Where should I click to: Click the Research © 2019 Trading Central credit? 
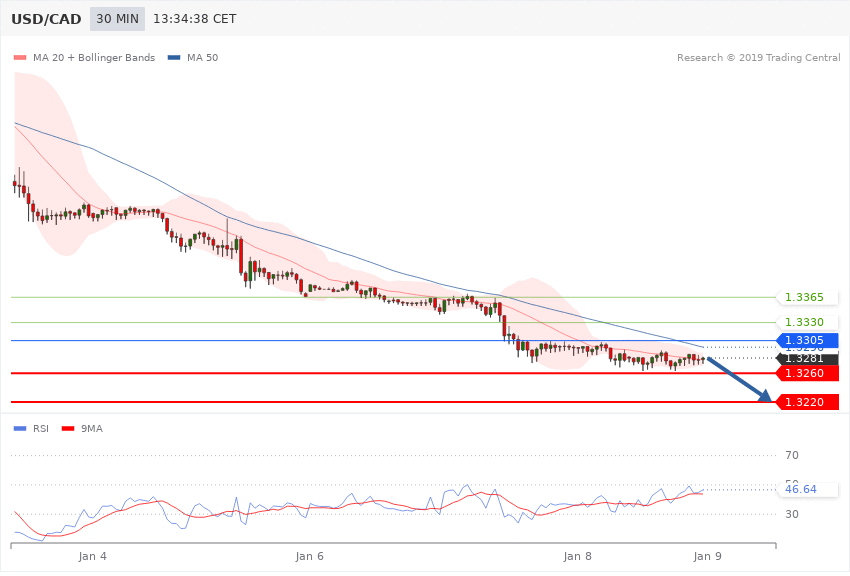758,57
